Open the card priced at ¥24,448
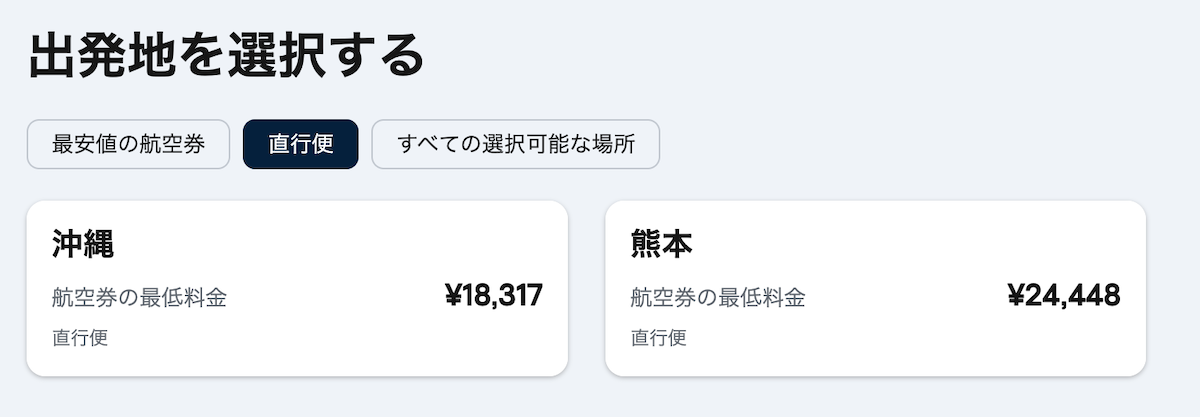1200x417 pixels. point(875,288)
